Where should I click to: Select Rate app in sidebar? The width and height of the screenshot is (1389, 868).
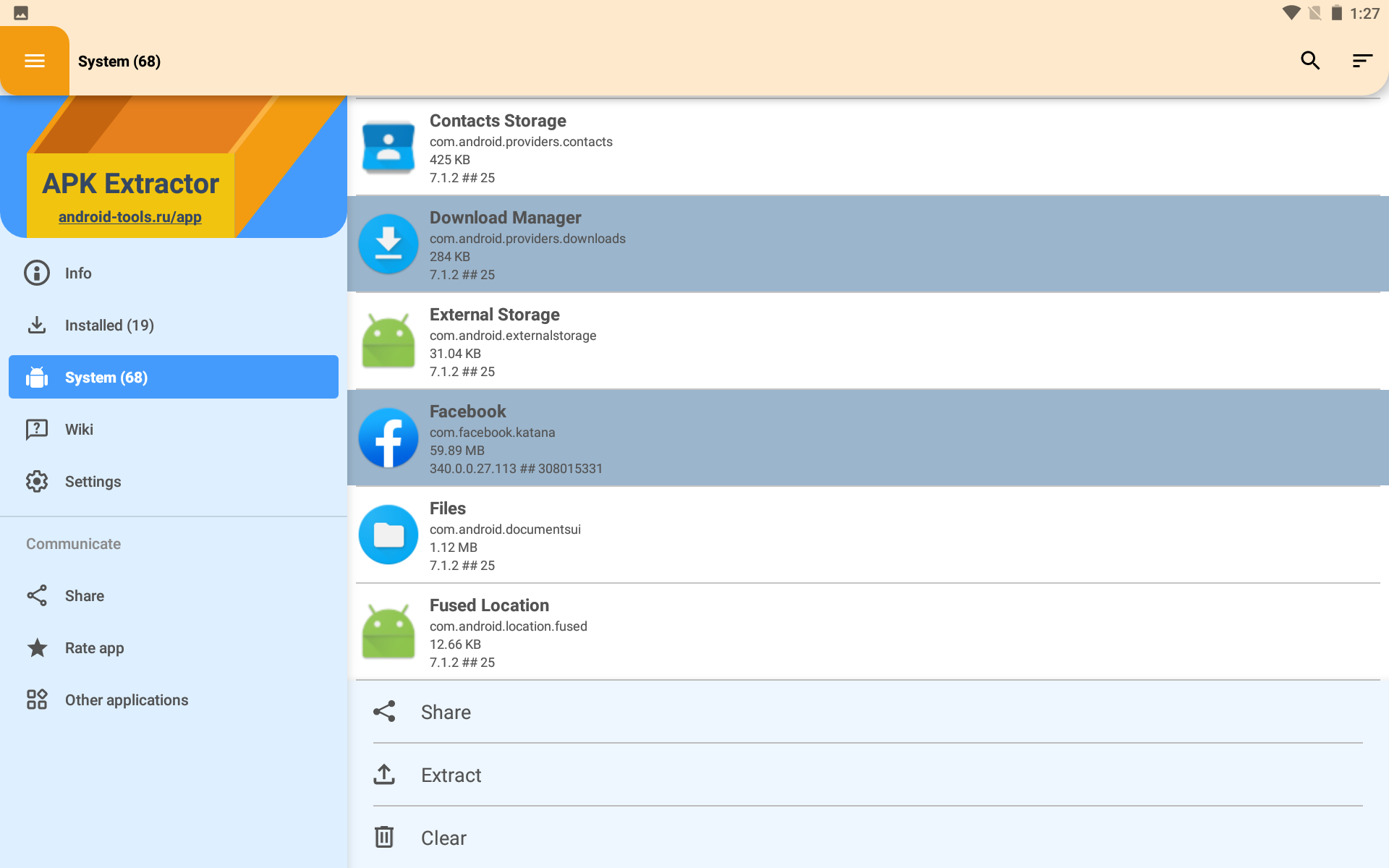[x=174, y=647]
